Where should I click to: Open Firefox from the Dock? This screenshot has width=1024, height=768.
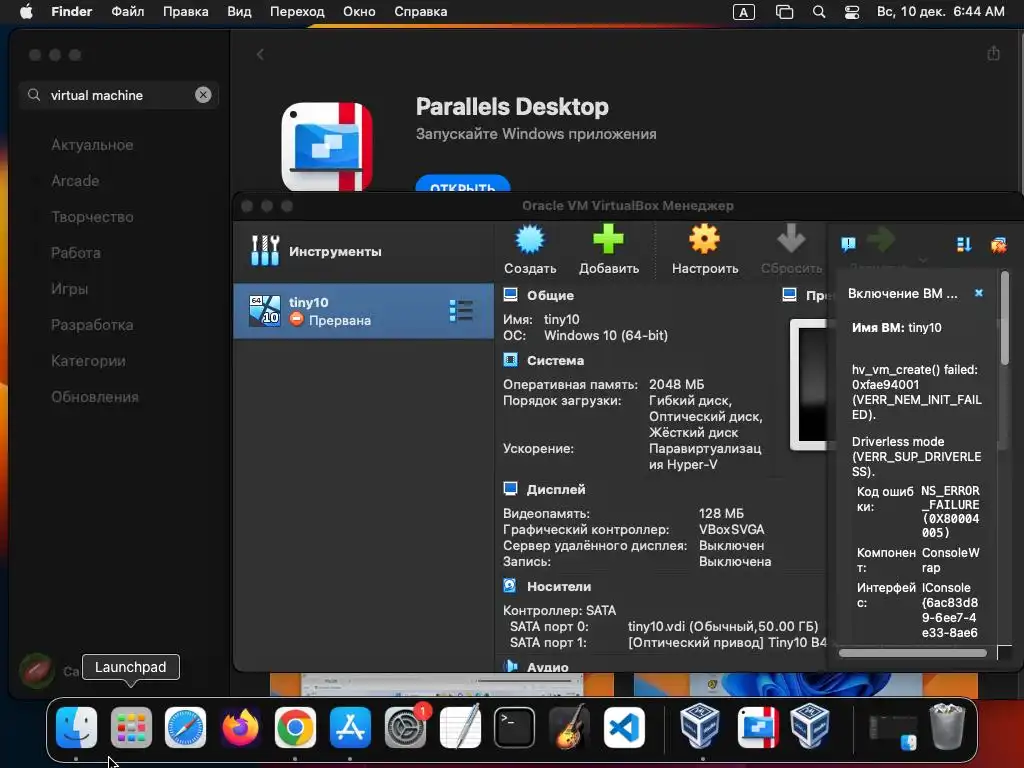click(240, 727)
